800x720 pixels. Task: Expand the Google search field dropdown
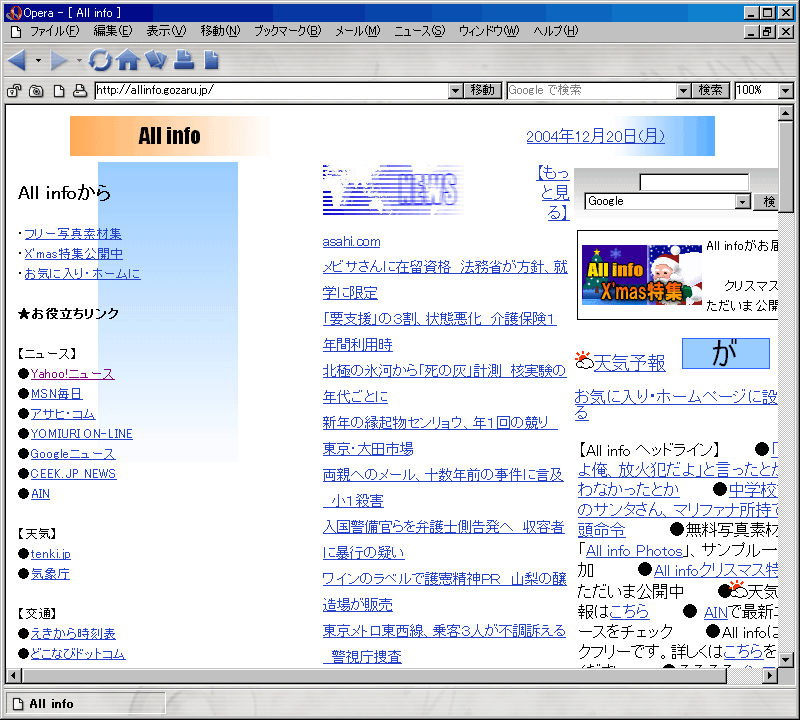pos(683,91)
